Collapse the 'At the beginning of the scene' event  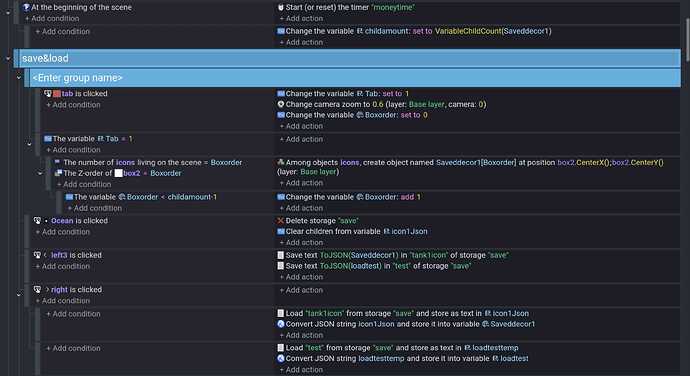[x=8, y=13]
